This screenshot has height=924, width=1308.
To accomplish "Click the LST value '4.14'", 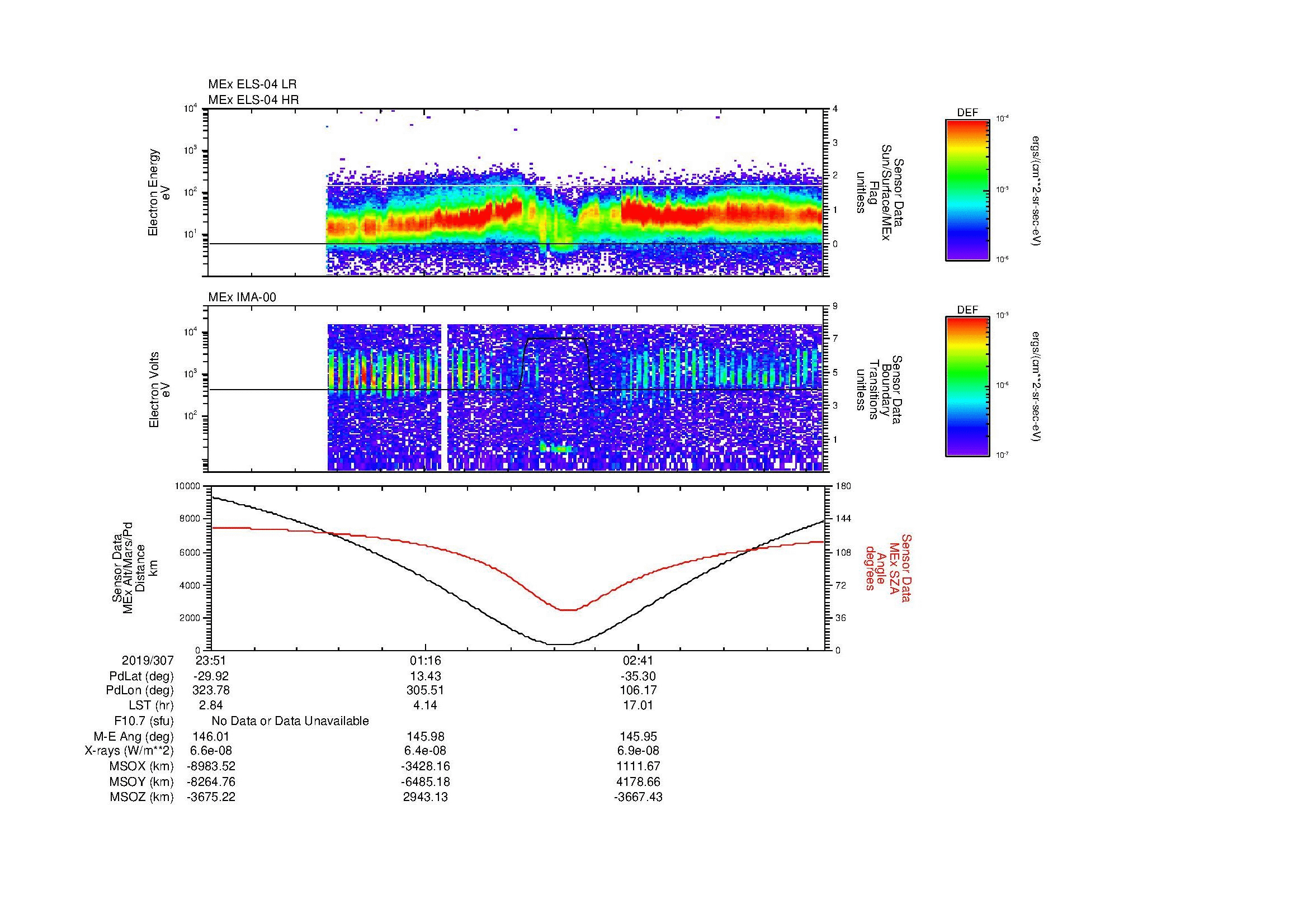I will (x=425, y=705).
